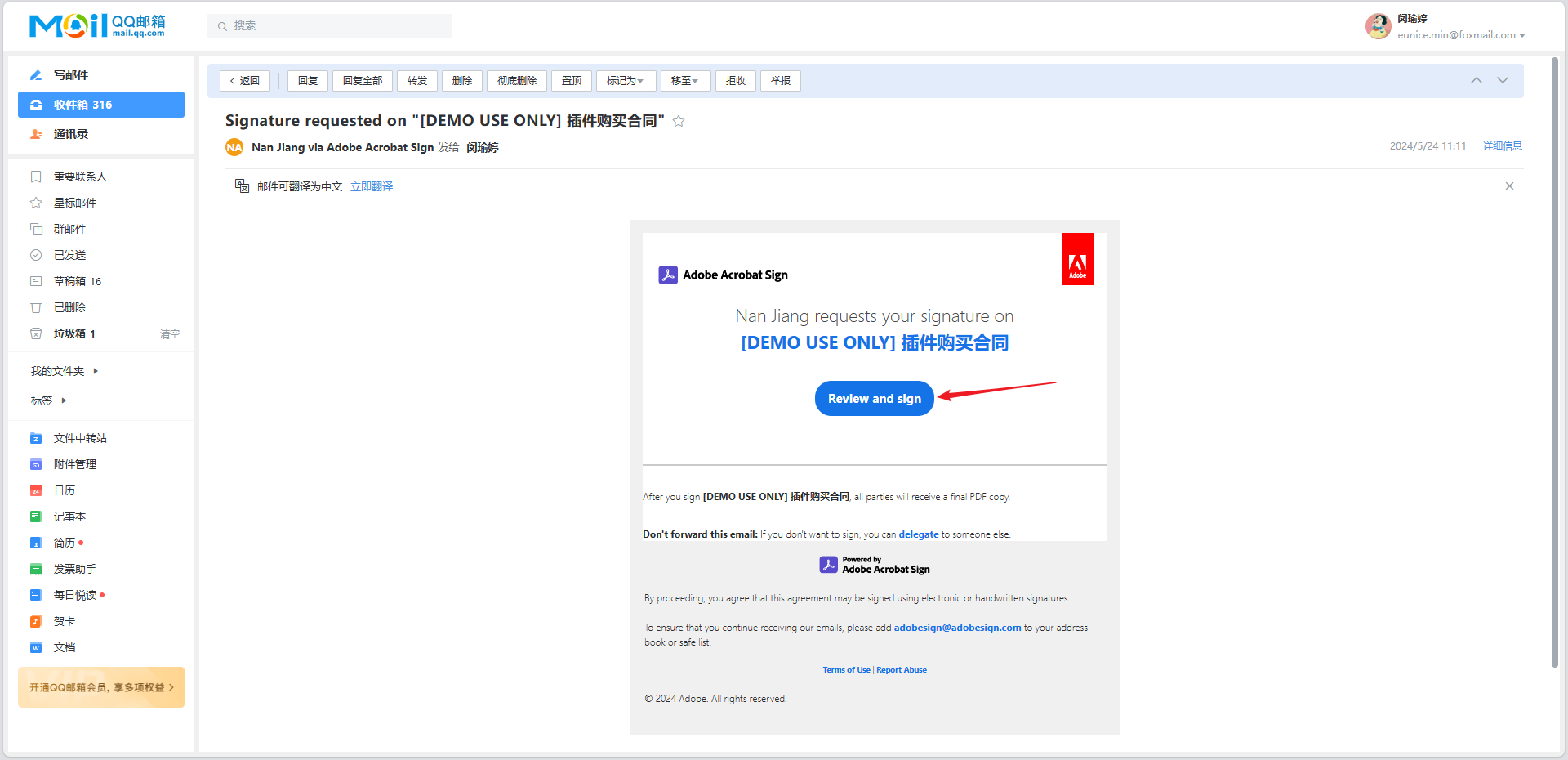Go to the previous email with up arrow
1568x760 pixels.
pos(1477,80)
